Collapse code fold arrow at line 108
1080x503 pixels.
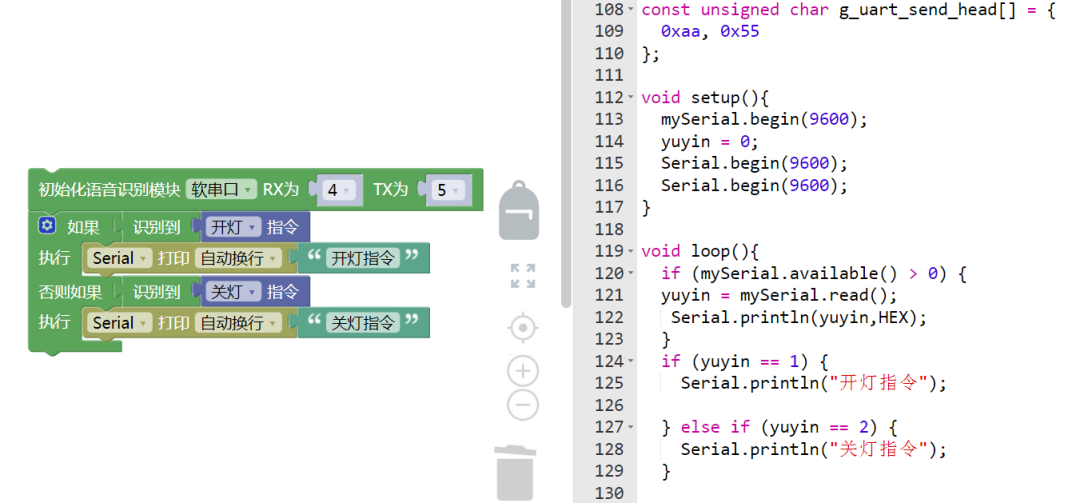coord(631,10)
